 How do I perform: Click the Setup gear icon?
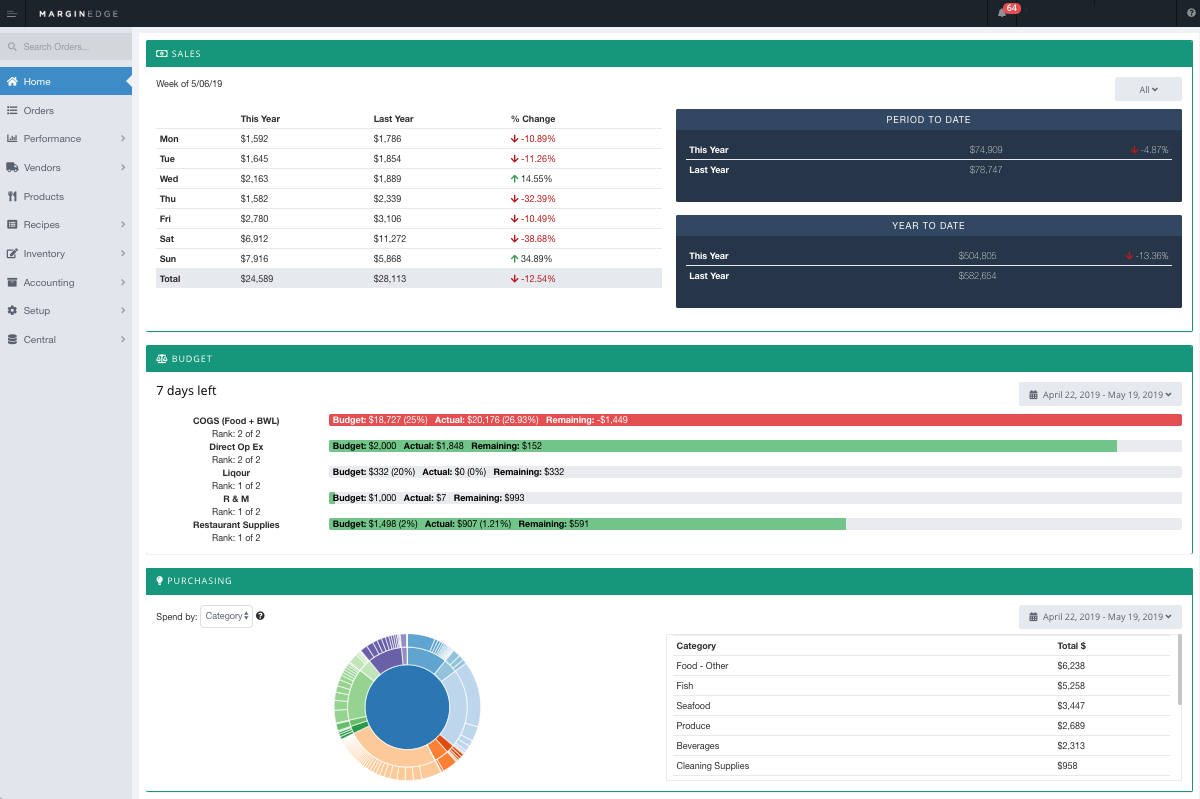(x=12, y=311)
